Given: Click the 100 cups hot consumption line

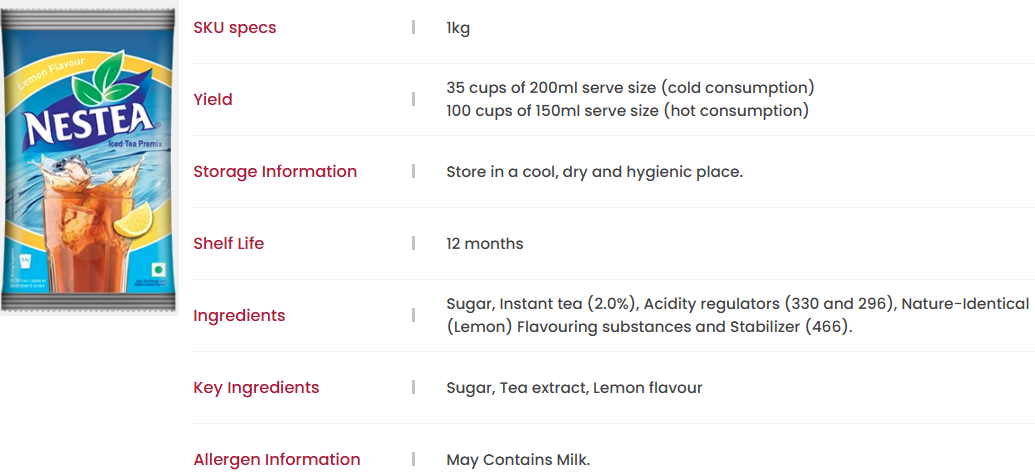Looking at the screenshot, I should [627, 111].
